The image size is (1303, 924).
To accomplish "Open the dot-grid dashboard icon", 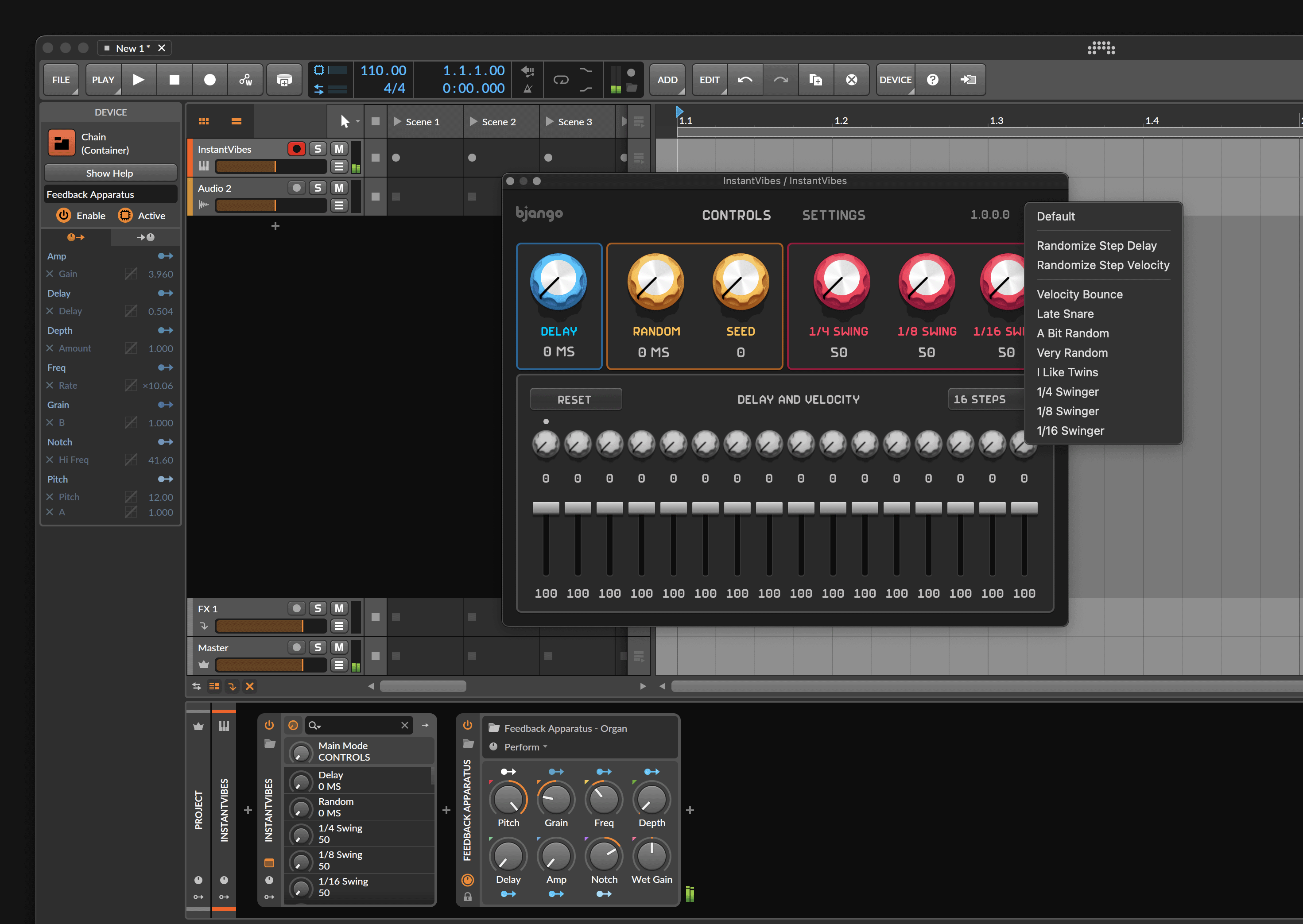I will point(1101,48).
